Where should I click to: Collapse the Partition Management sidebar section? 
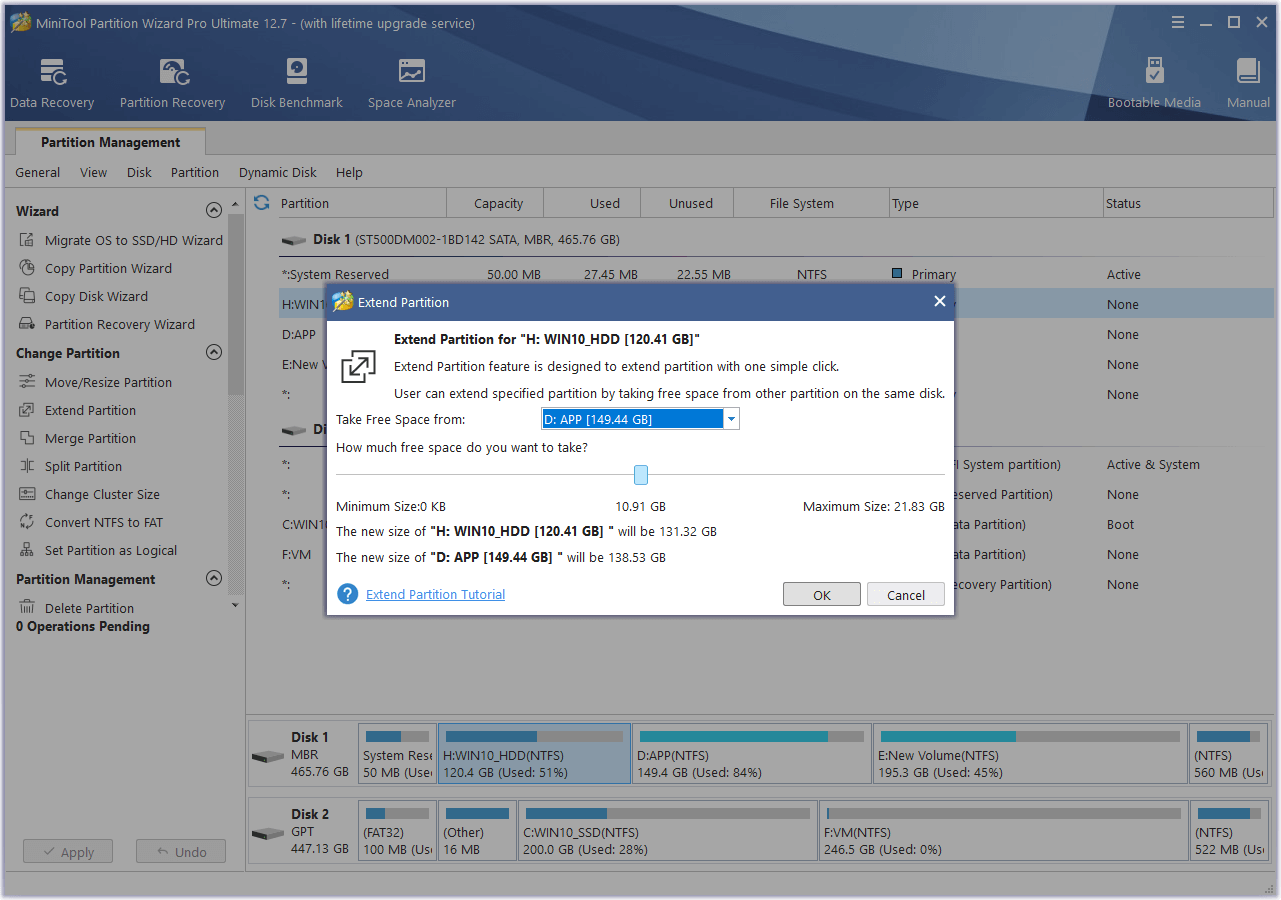point(213,579)
